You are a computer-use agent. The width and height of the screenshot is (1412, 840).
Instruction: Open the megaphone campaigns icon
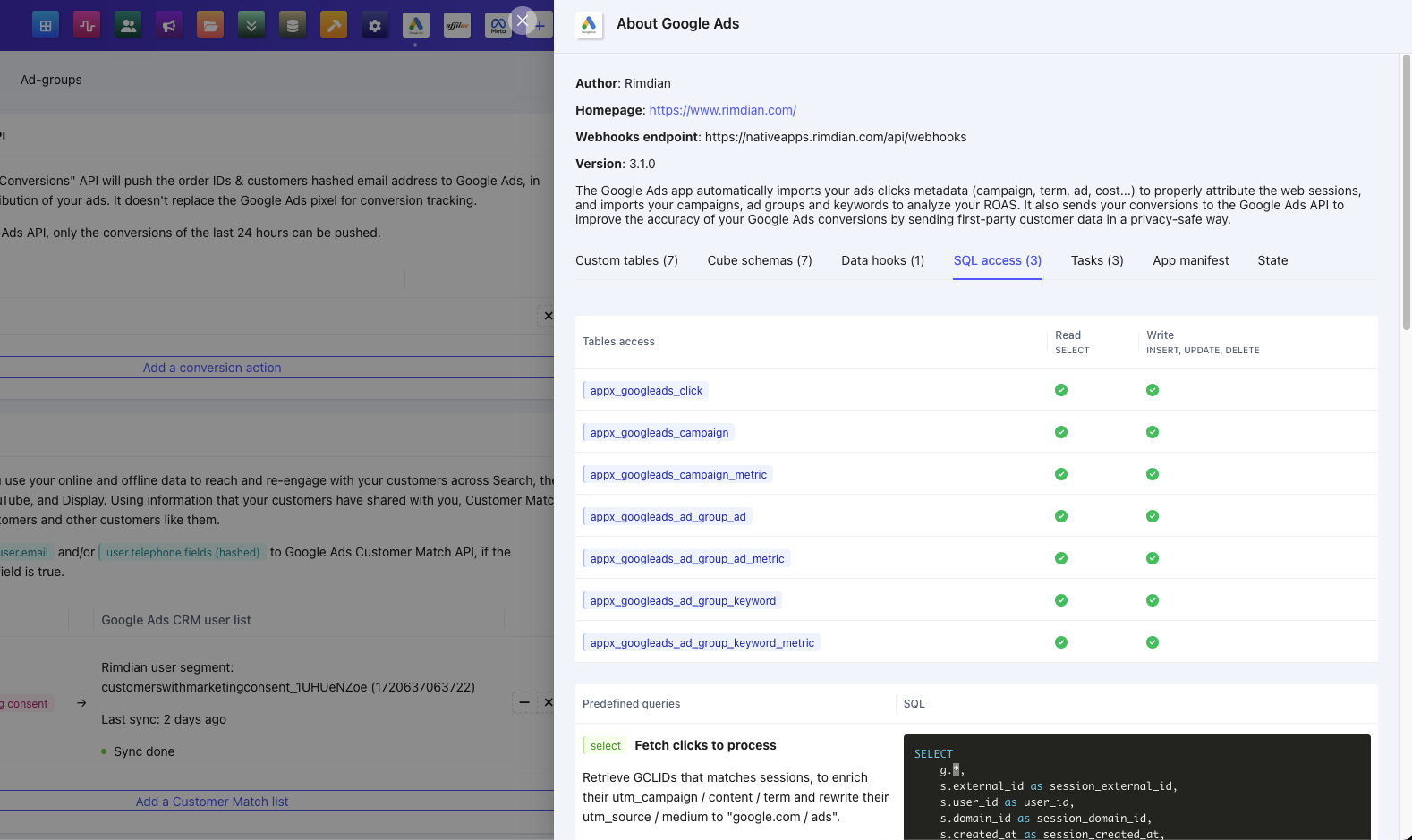coord(169,26)
